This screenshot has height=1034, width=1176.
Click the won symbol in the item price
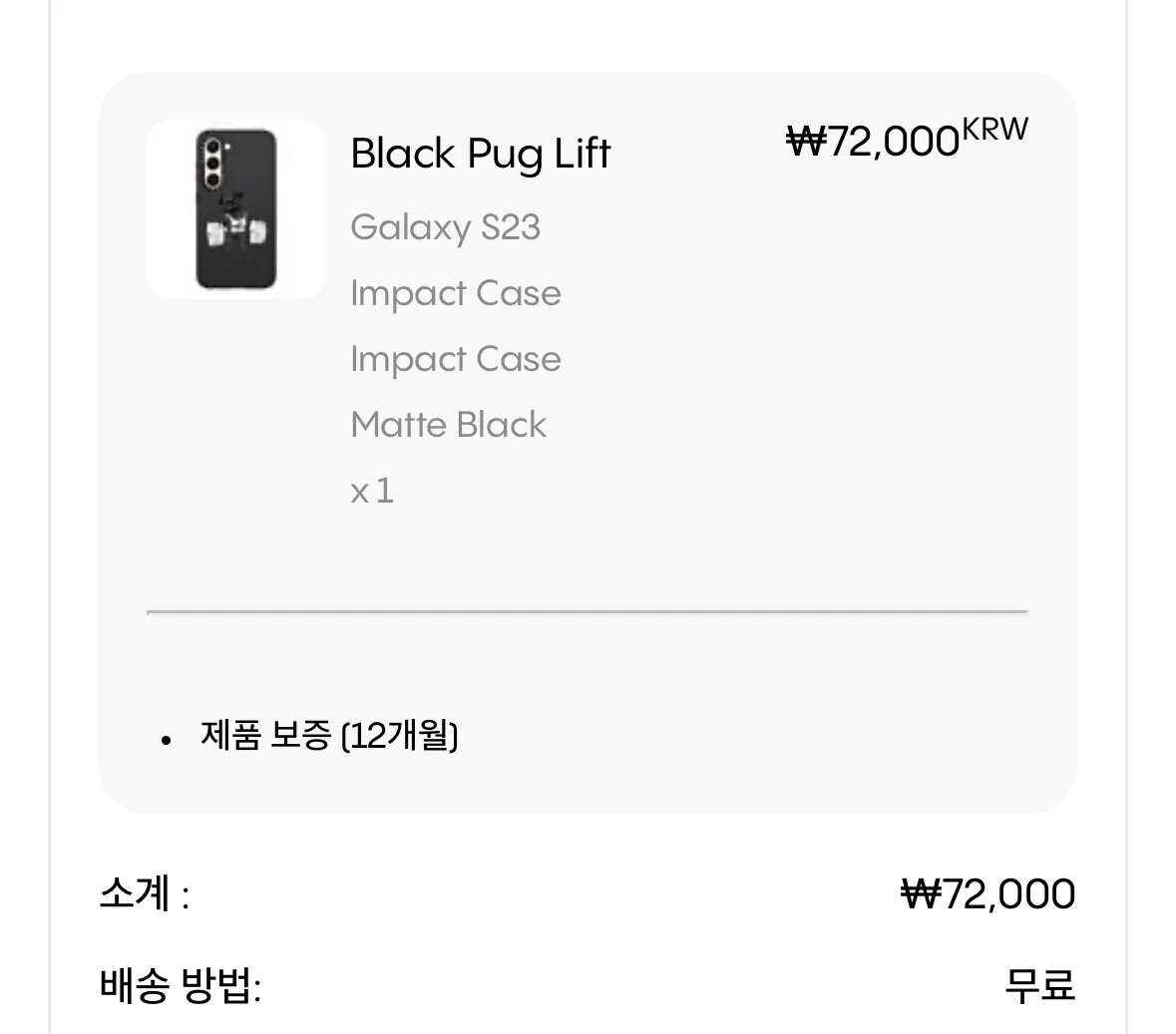click(806, 142)
